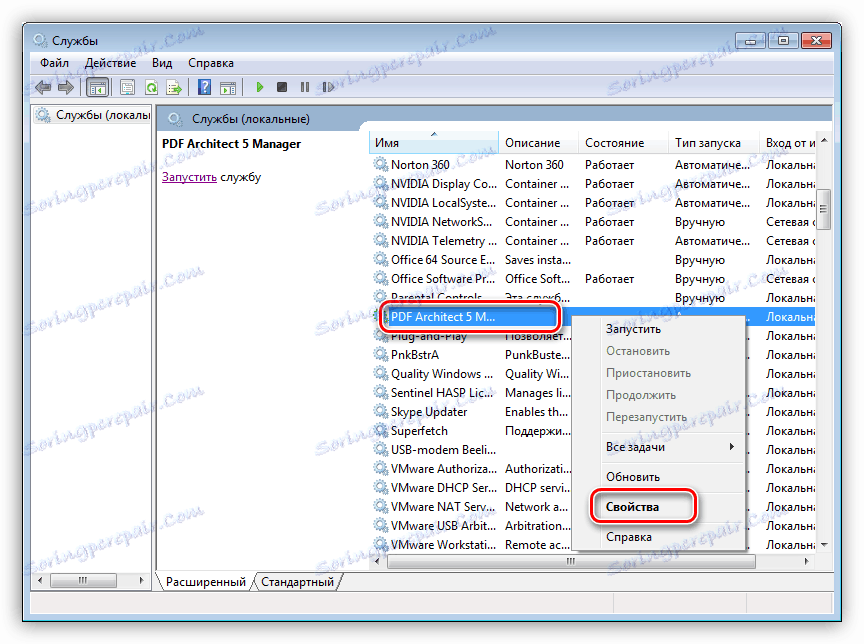
Task: Click the Restart service icon
Action: [328, 87]
